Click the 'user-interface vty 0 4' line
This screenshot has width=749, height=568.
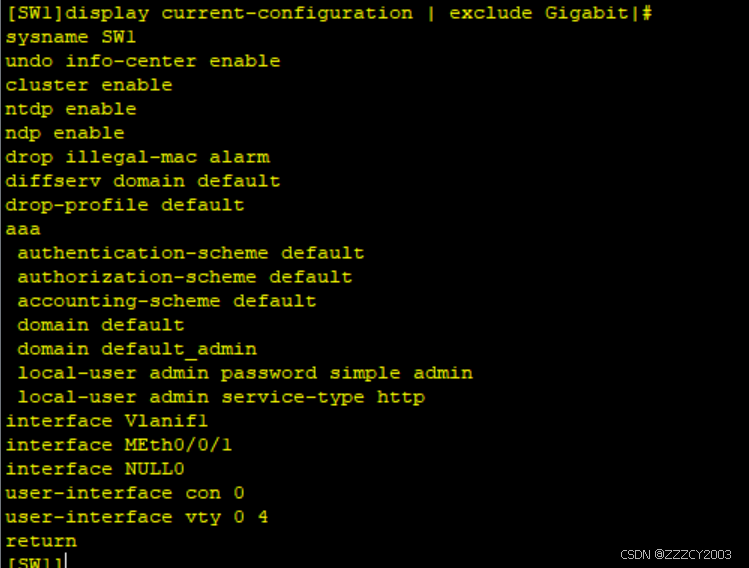(x=136, y=517)
